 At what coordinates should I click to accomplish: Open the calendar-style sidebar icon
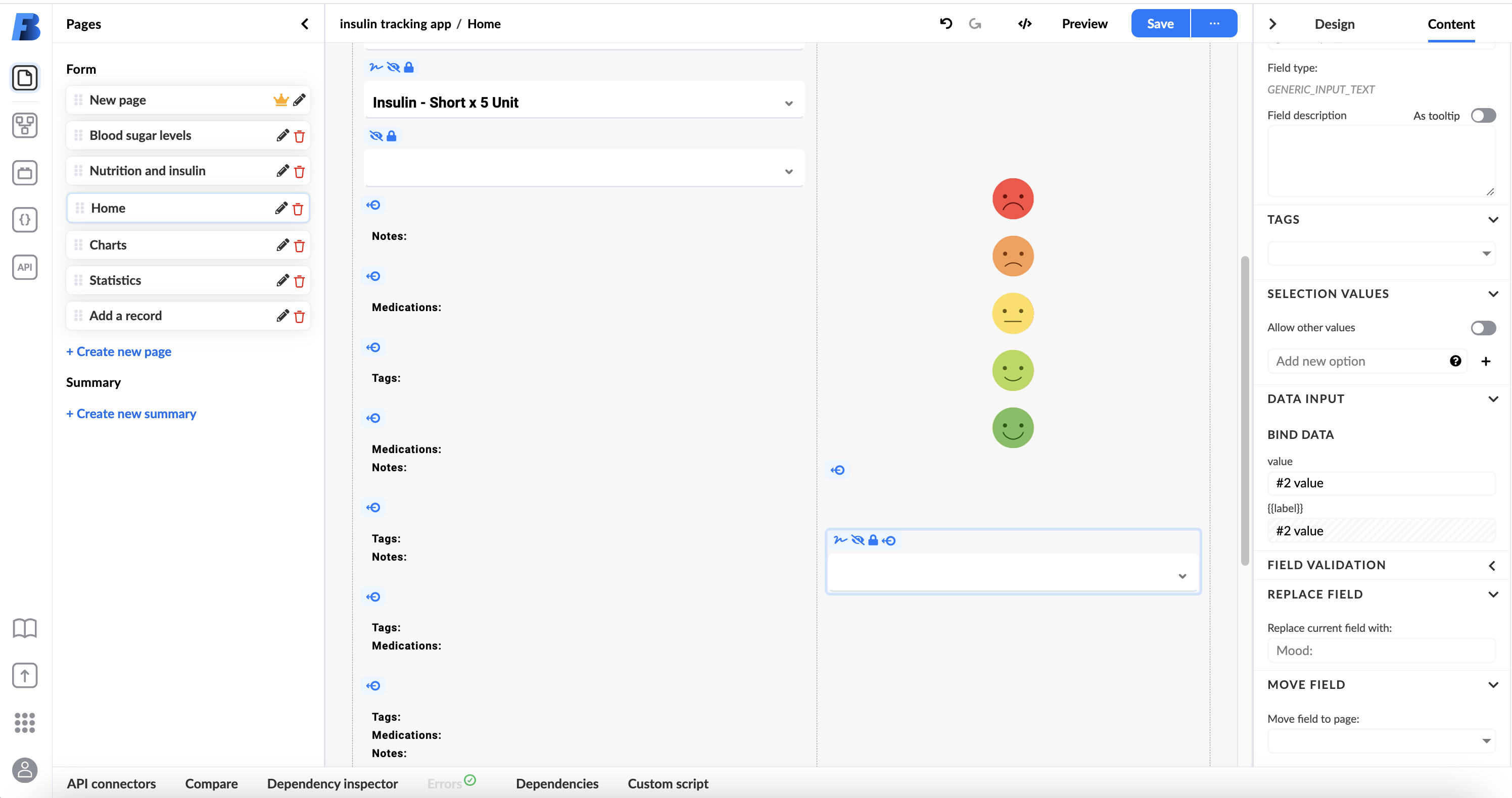pos(25,173)
